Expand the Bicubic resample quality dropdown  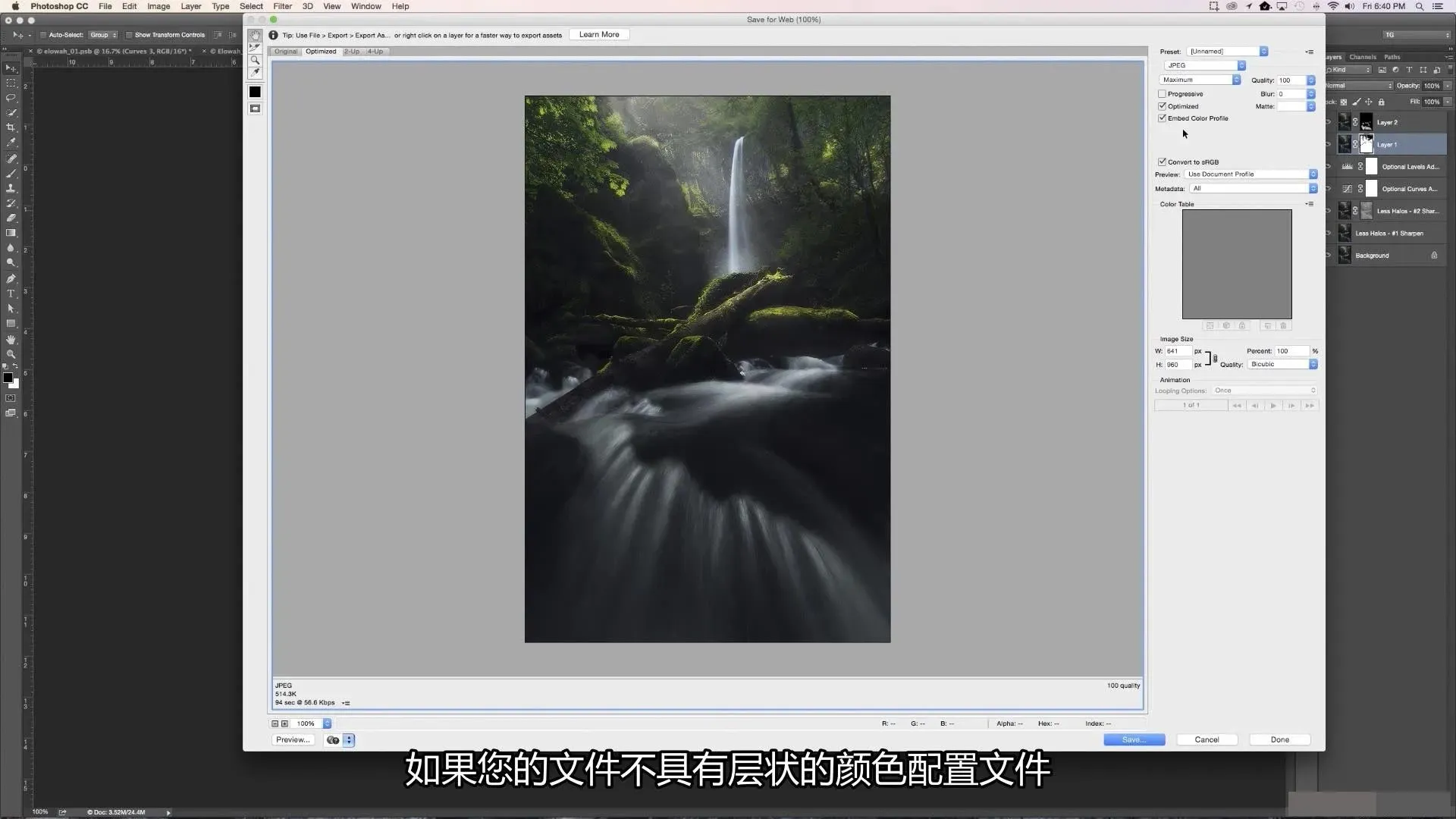[1282, 364]
